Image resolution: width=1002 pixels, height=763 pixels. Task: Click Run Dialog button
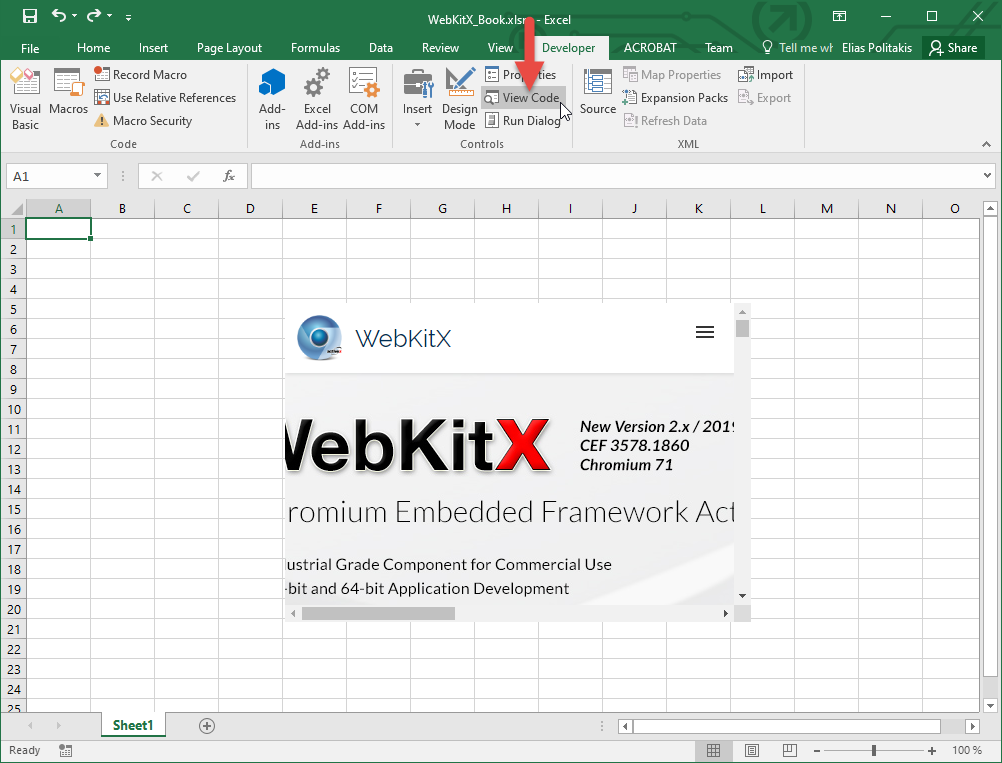coord(523,121)
